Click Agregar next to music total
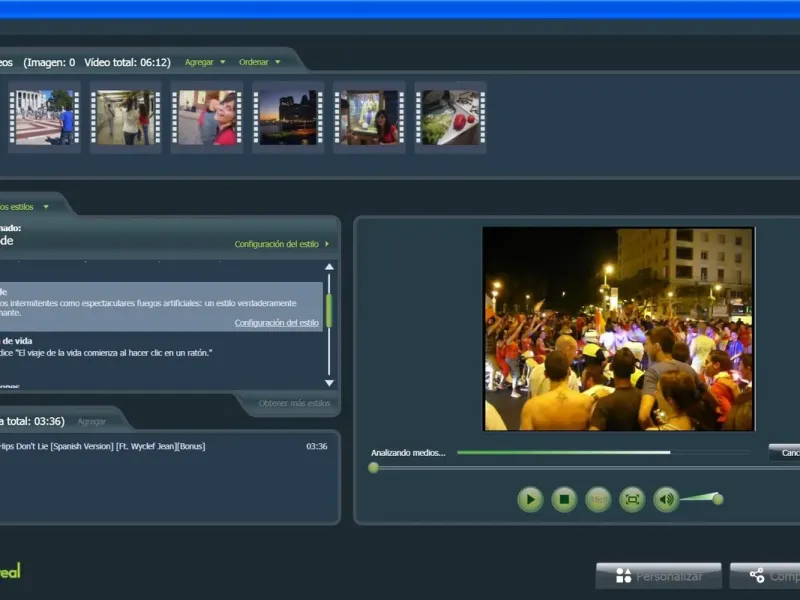Image resolution: width=800 pixels, height=600 pixels. (91, 421)
